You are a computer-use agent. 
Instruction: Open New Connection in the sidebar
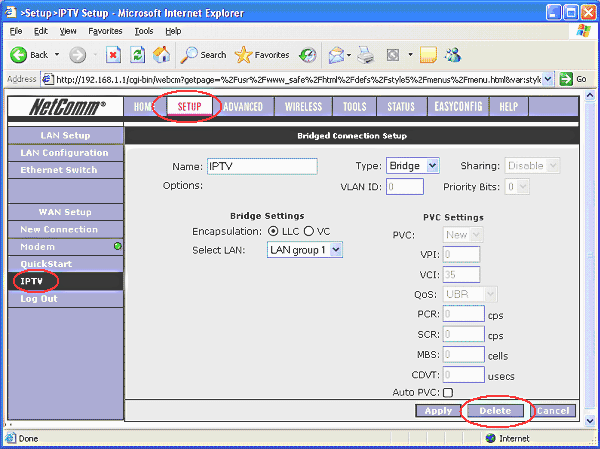coord(65,229)
